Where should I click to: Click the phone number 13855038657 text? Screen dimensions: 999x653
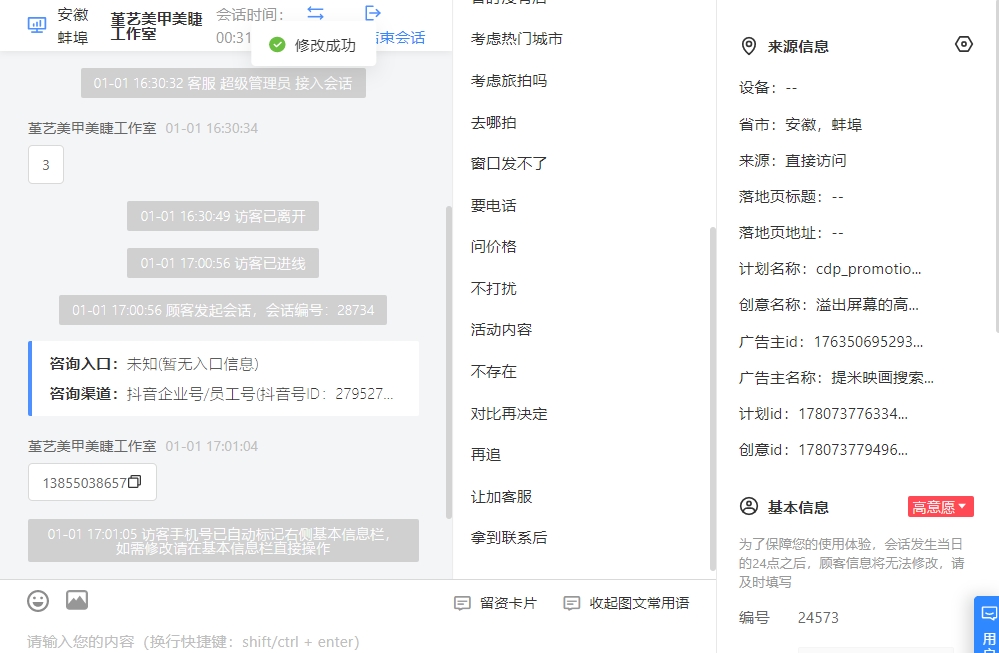[x=85, y=483]
